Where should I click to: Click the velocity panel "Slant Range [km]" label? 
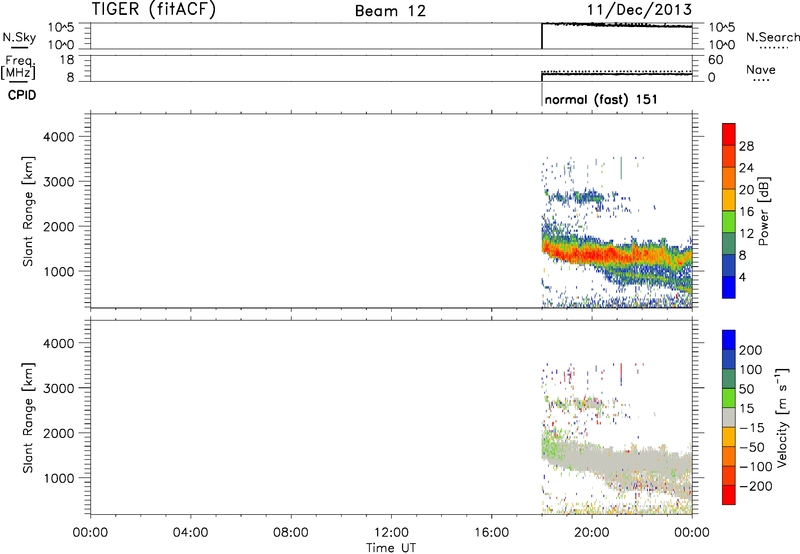(x=28, y=418)
